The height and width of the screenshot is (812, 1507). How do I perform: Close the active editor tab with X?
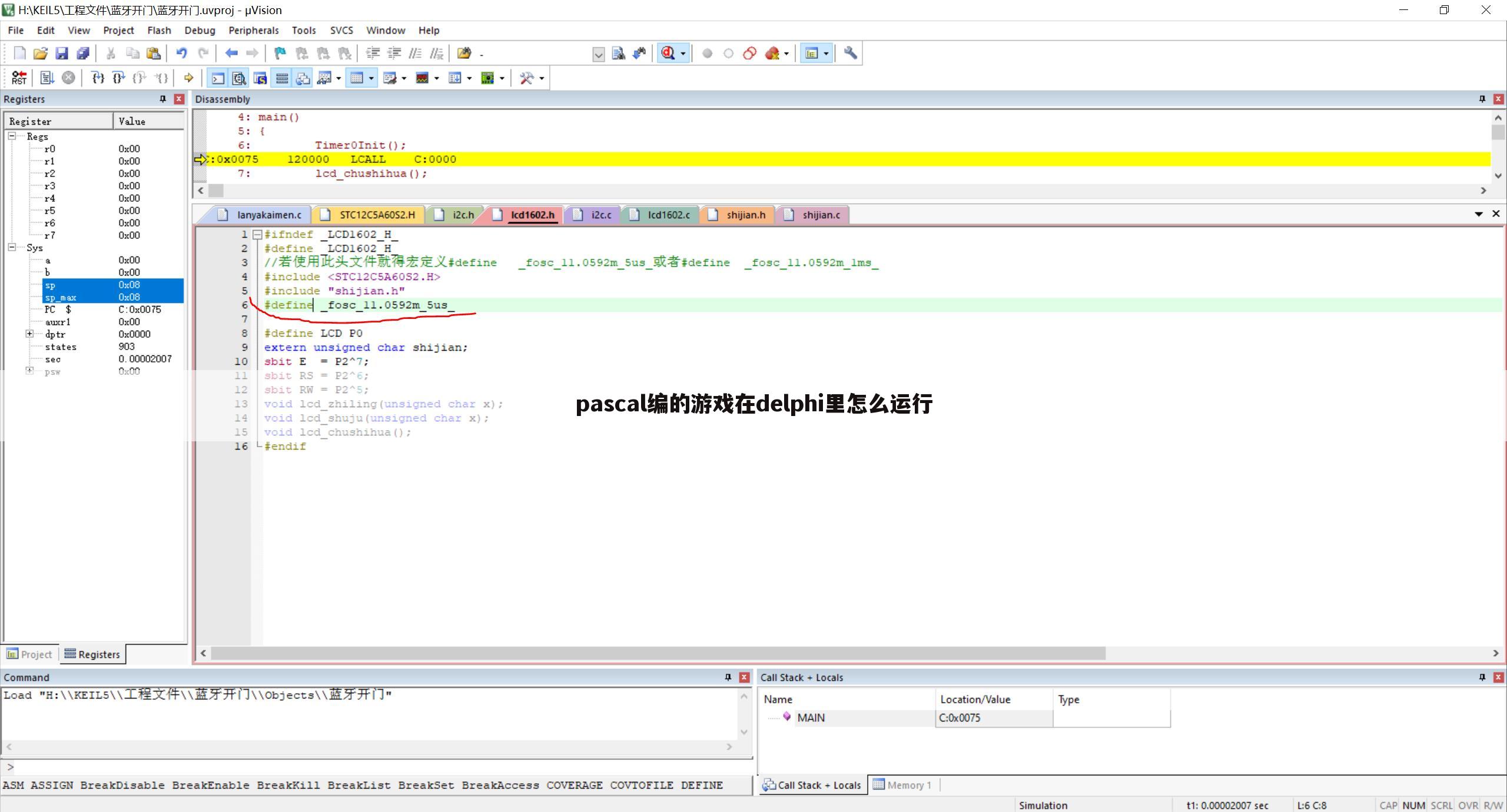click(x=1496, y=214)
